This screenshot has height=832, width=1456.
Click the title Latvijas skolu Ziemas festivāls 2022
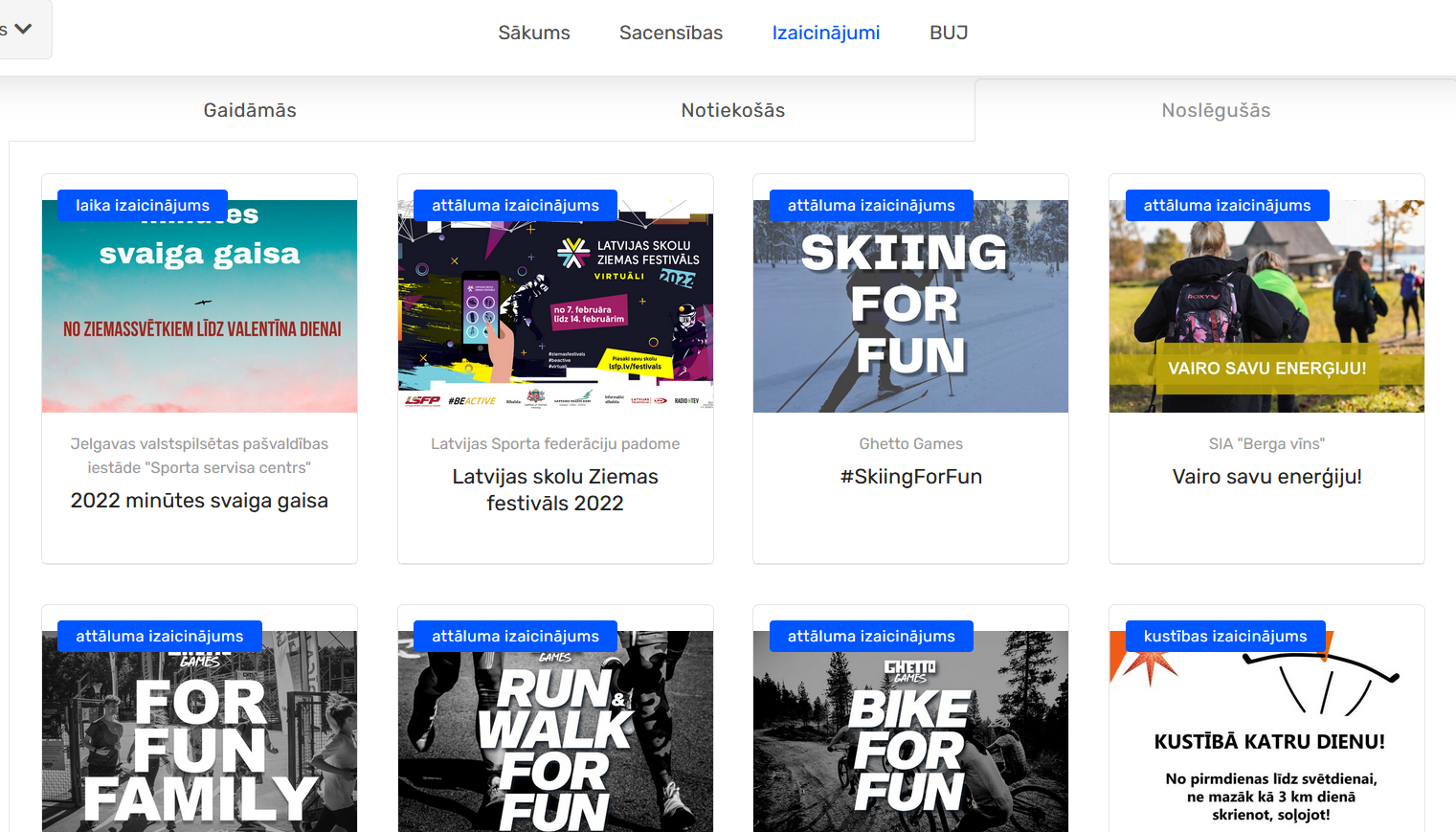(555, 489)
